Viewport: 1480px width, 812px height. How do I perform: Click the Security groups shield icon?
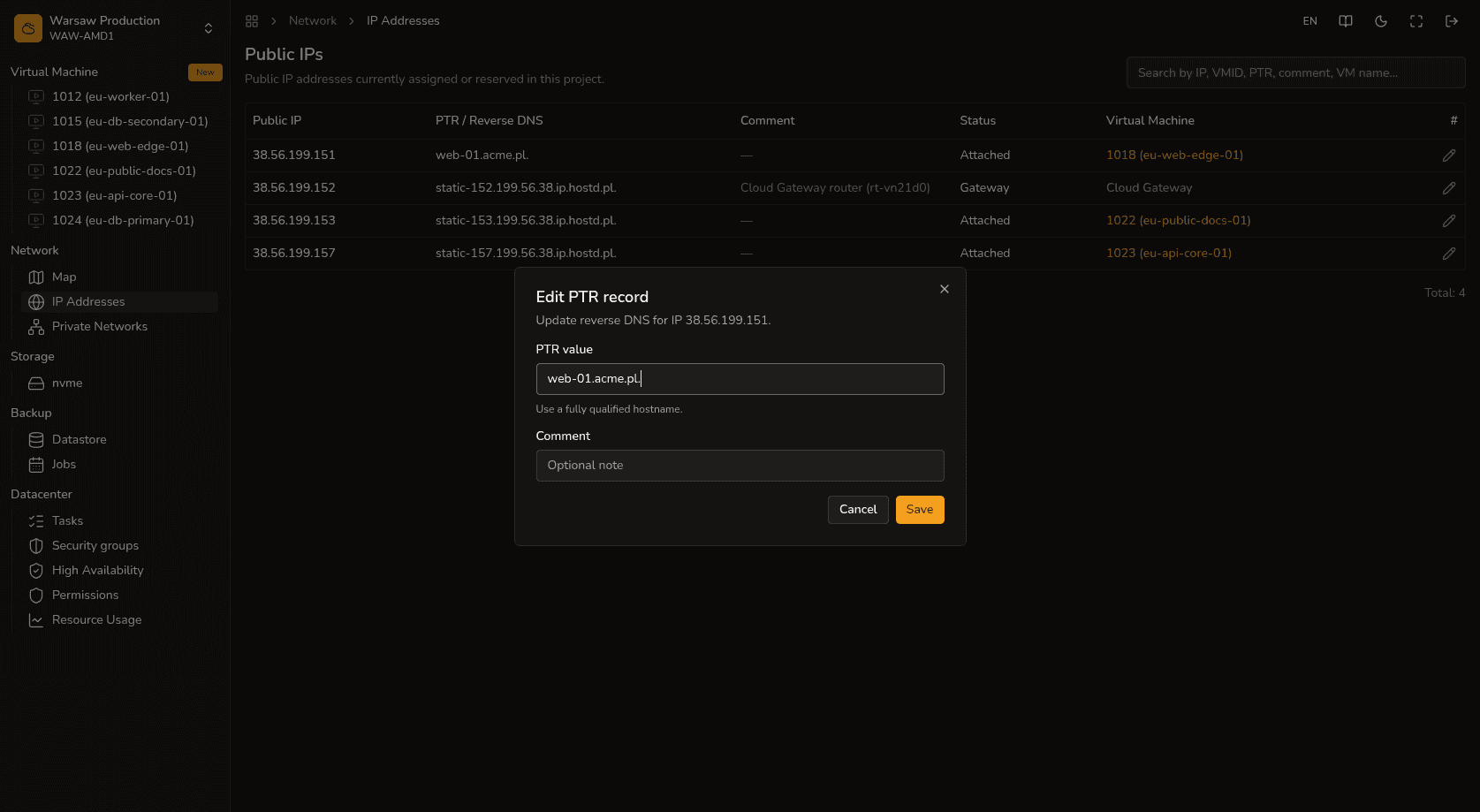coord(36,546)
